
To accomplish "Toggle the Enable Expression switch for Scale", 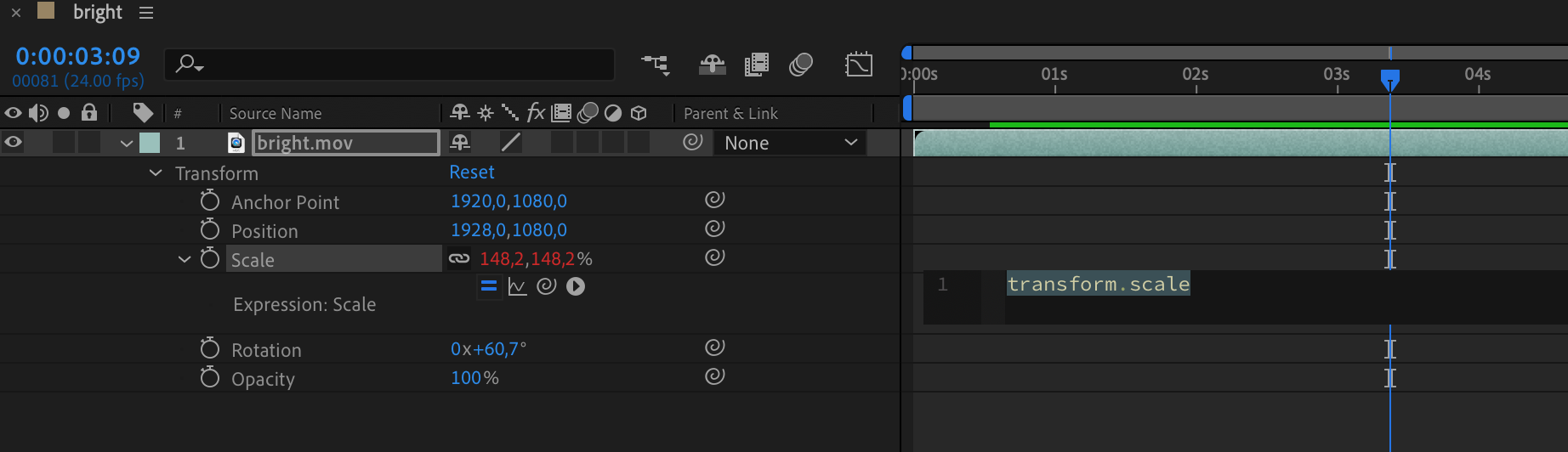I will click(x=489, y=286).
